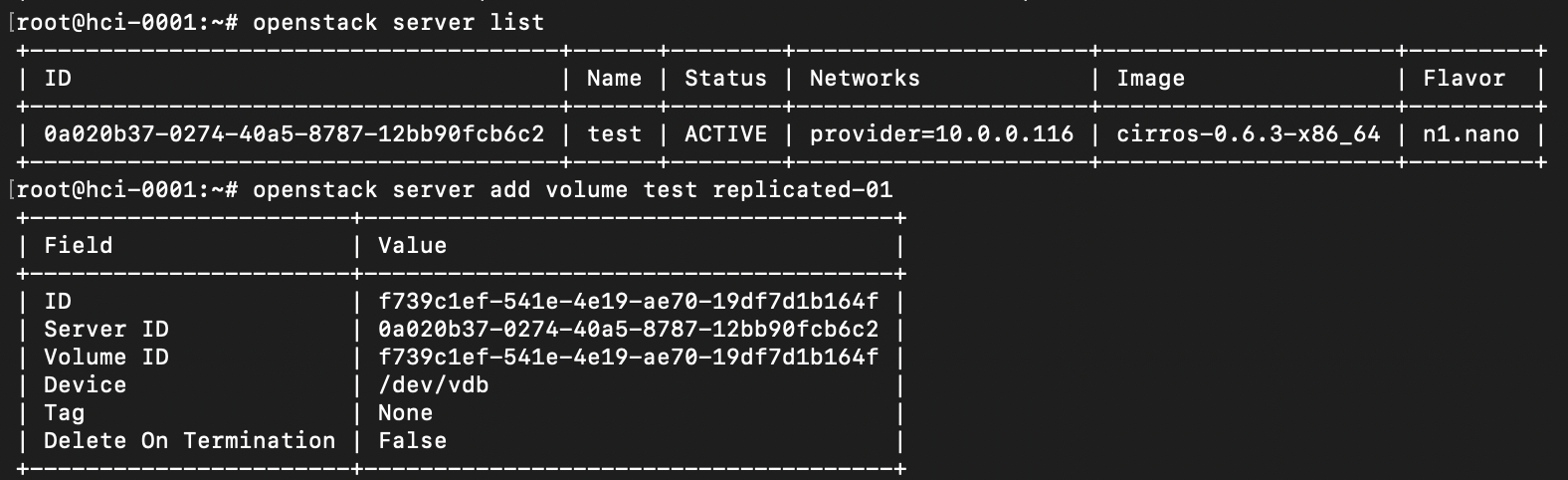The height and width of the screenshot is (480, 1568).
Task: Click the Image column header
Action: 1150,79
